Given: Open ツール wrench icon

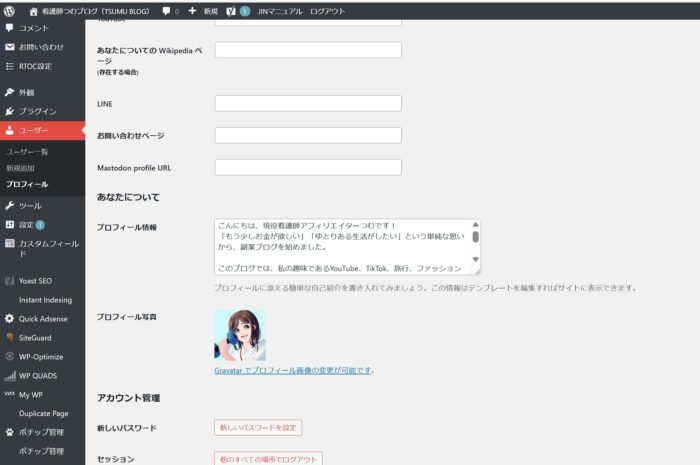Looking at the screenshot, I should point(9,206).
